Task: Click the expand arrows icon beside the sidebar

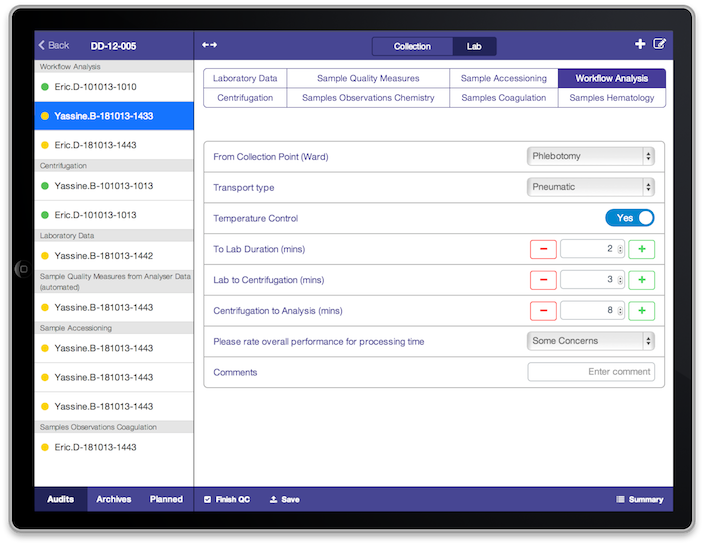Action: point(209,45)
